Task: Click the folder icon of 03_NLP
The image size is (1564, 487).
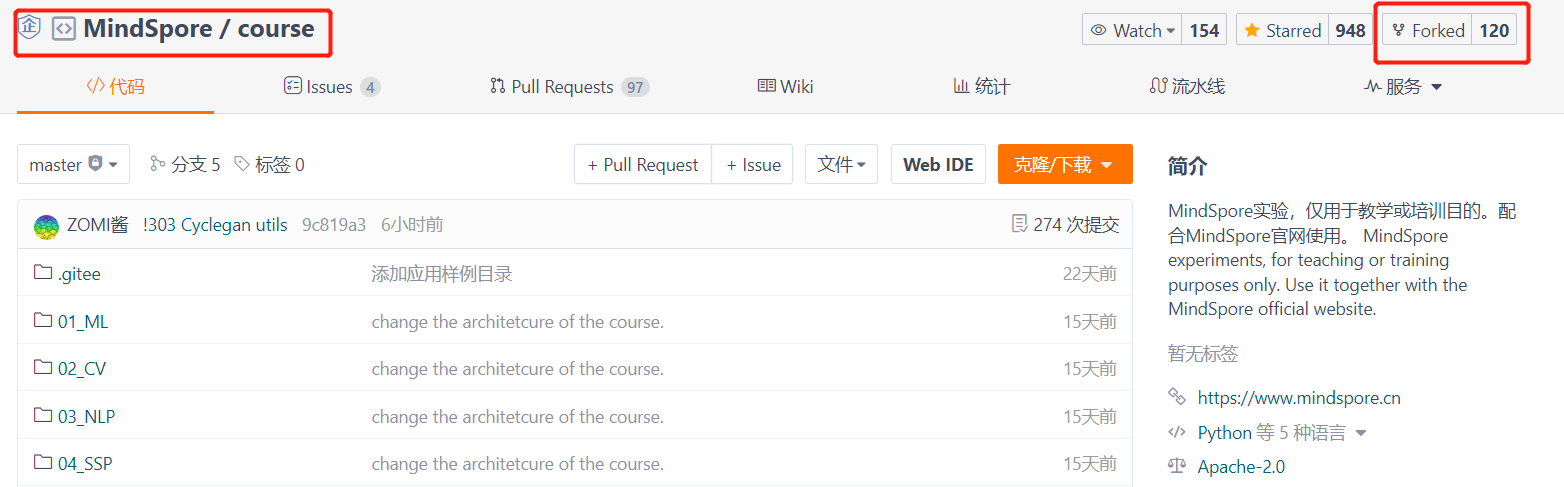Action: (x=42, y=415)
